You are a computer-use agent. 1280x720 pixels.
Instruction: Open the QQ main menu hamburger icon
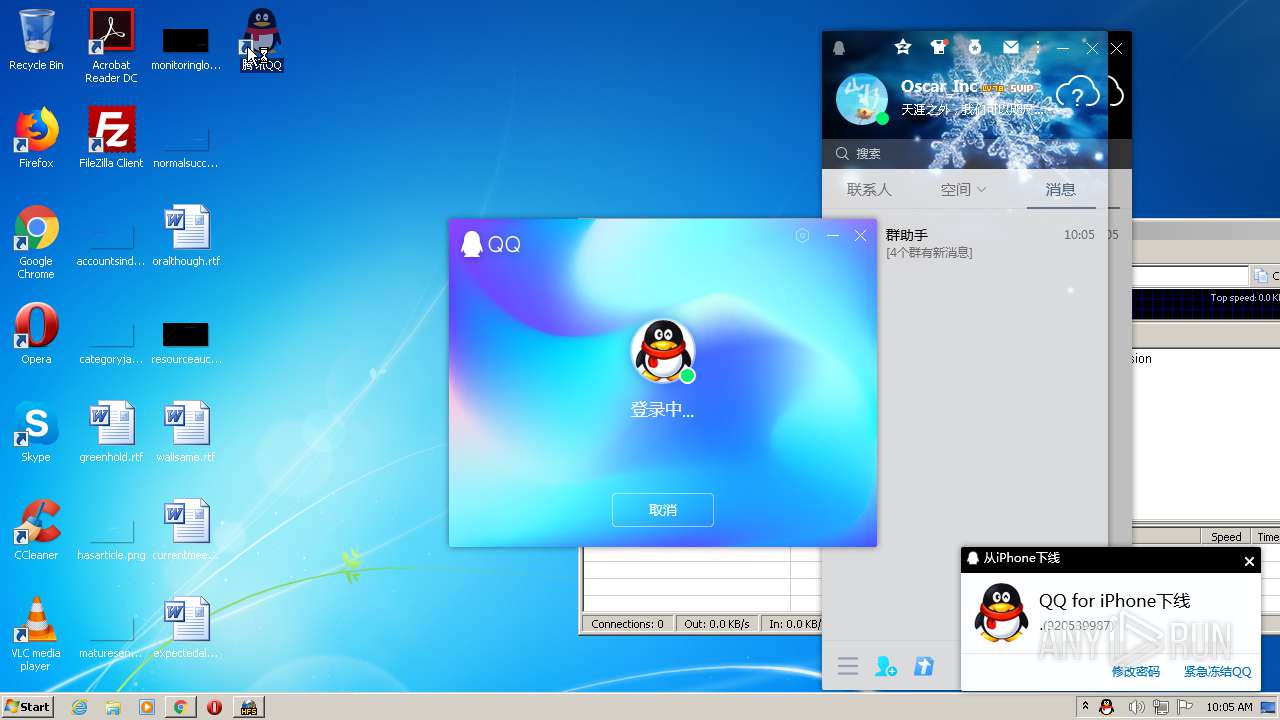[848, 667]
